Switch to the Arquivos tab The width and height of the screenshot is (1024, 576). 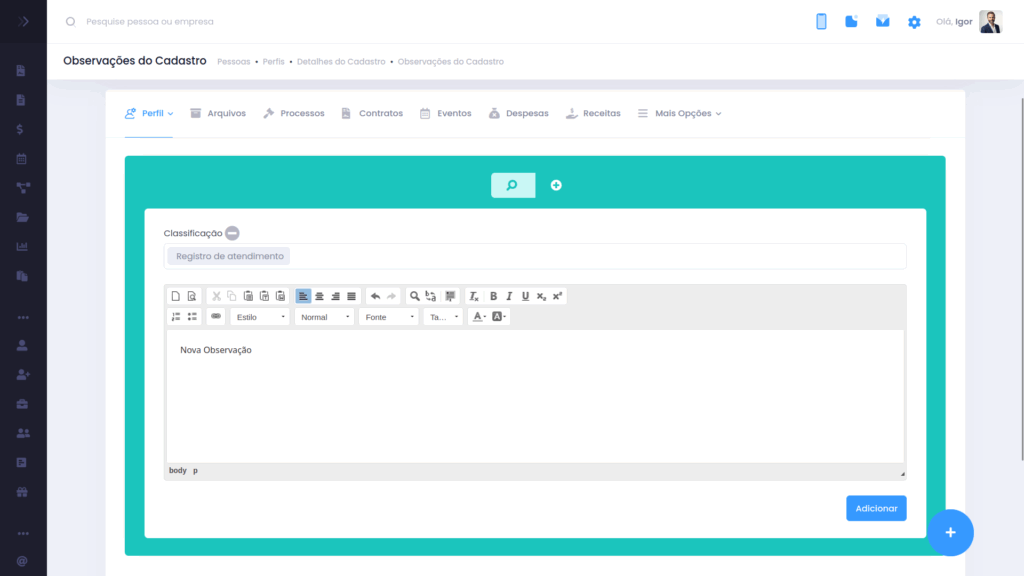218,114
